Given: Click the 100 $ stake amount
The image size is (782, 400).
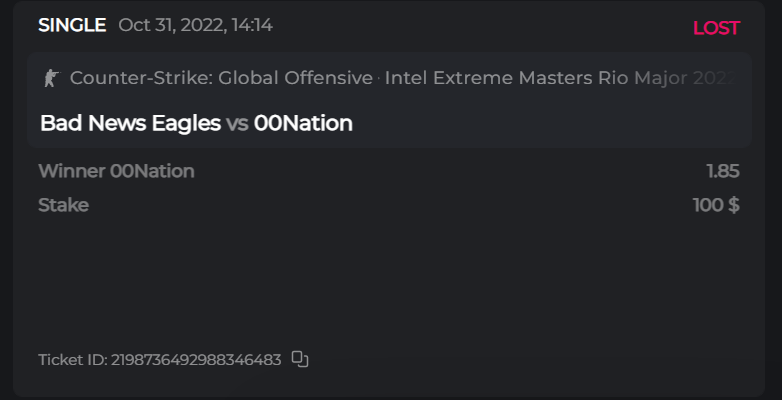Looking at the screenshot, I should coord(716,205).
